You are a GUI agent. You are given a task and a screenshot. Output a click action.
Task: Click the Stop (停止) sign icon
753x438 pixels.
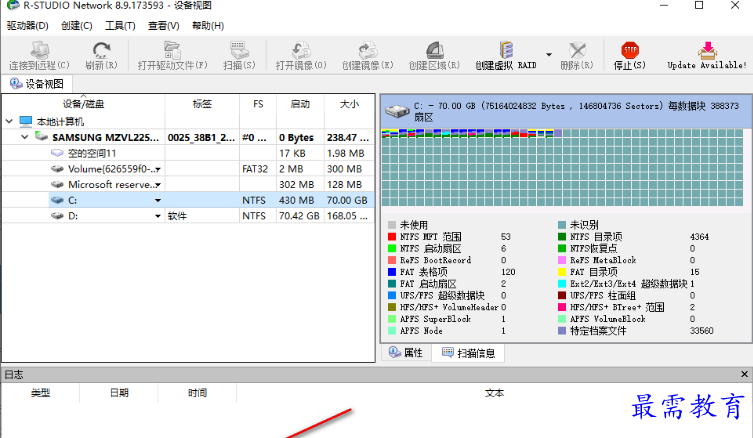(x=630, y=50)
